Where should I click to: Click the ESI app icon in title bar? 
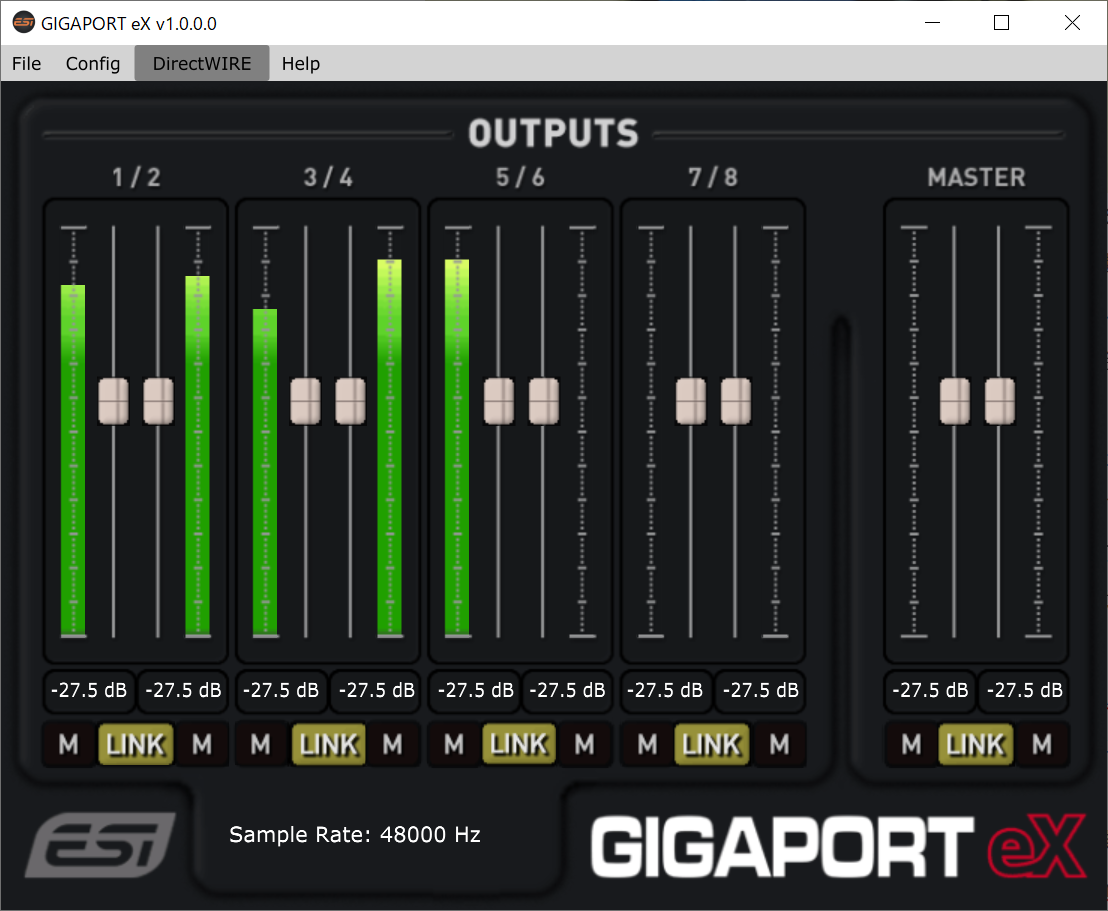[24, 23]
